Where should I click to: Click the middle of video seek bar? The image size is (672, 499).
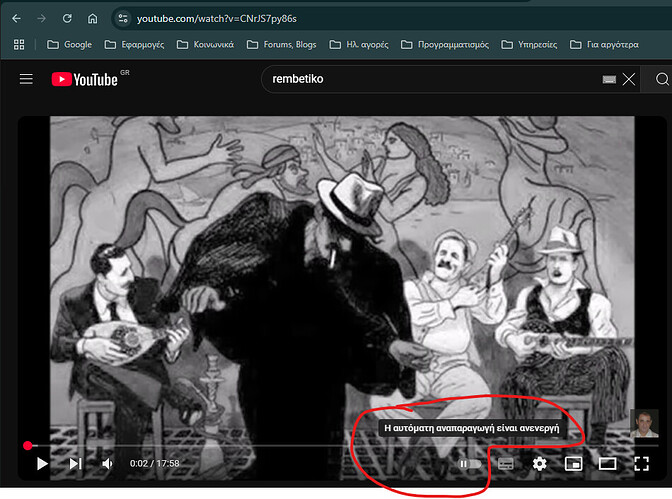341,445
